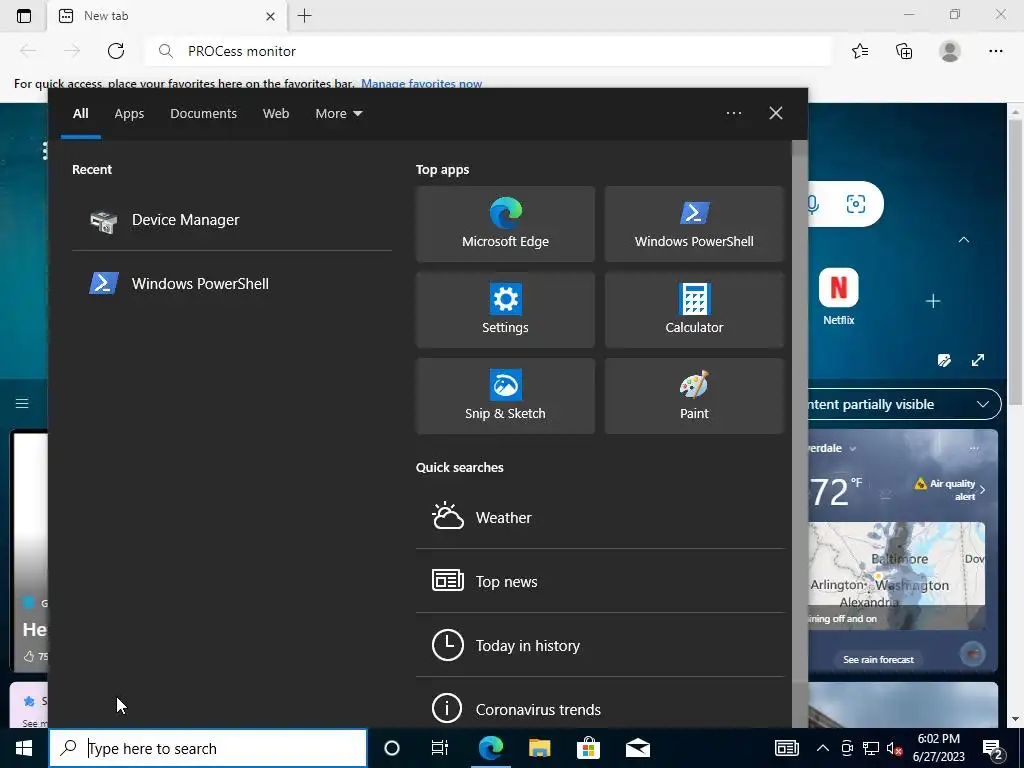Click the visual search camera icon
The image size is (1024, 768).
[x=856, y=204]
